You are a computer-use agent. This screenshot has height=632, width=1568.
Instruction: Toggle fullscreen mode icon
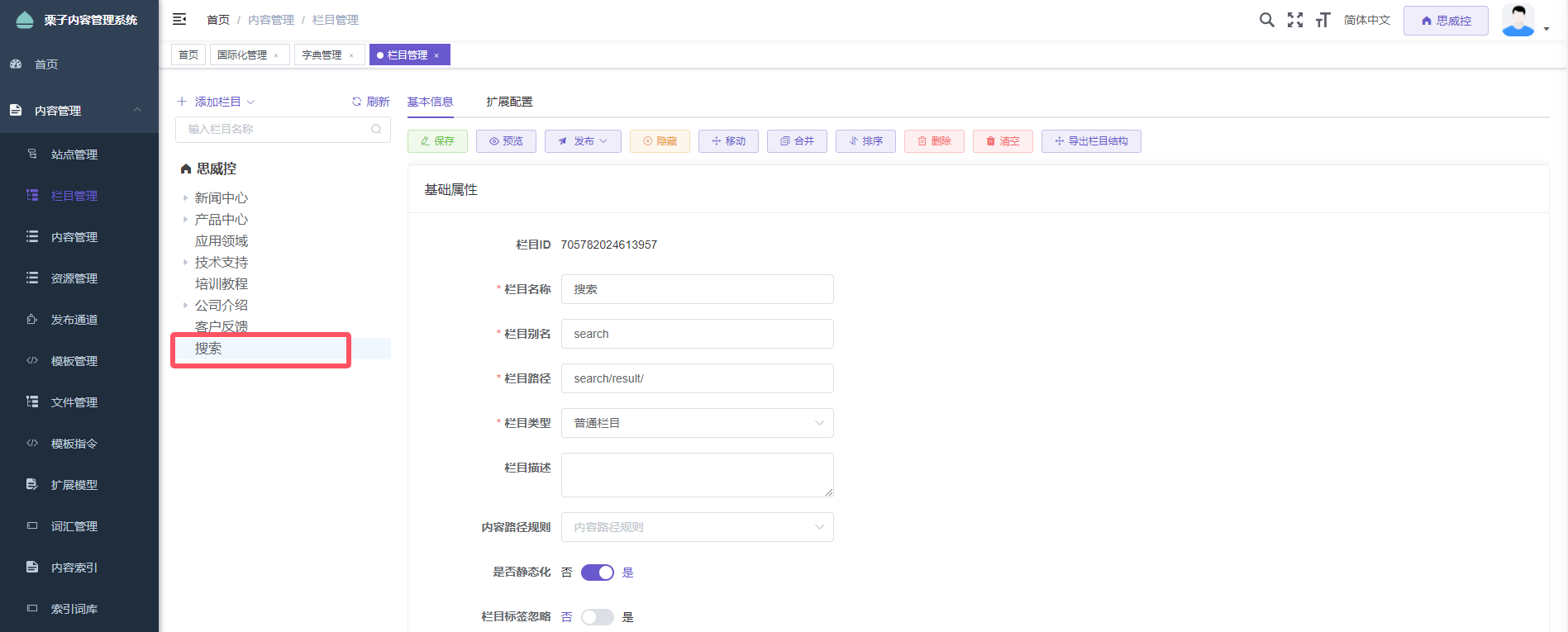pyautogui.click(x=1294, y=20)
